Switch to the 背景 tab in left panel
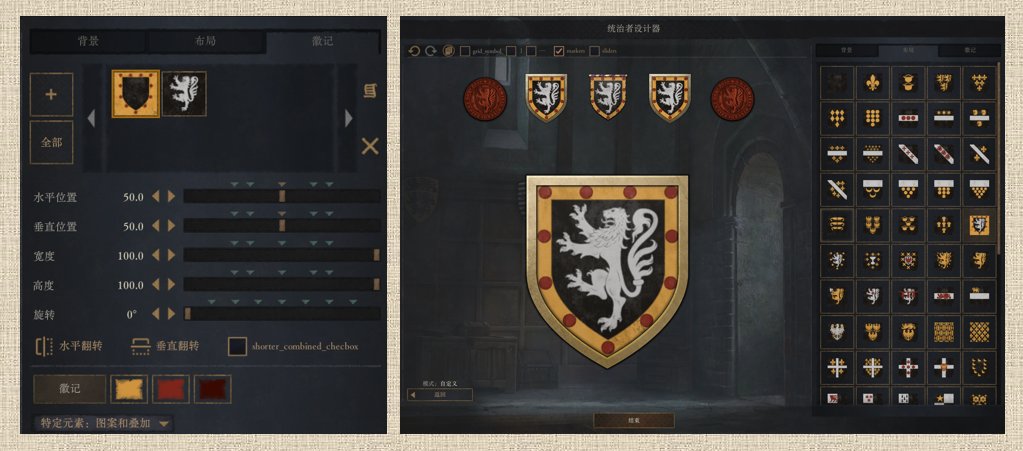Screen dimensions: 1023x451 88,41
